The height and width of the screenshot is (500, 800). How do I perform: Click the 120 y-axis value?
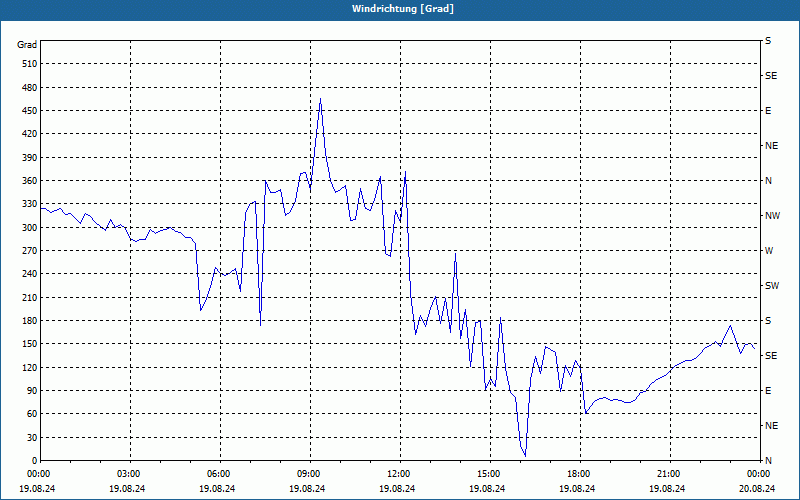pos(30,367)
